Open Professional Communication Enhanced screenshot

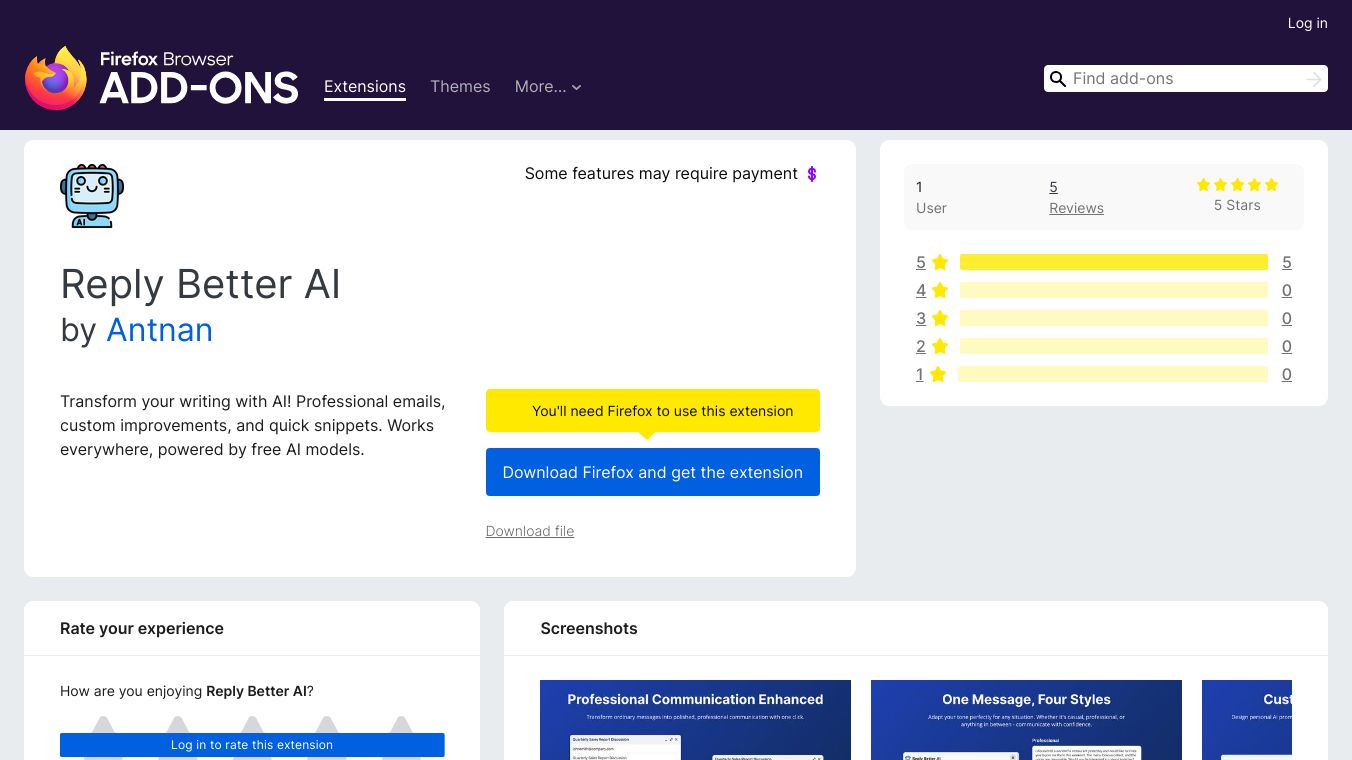coord(695,719)
